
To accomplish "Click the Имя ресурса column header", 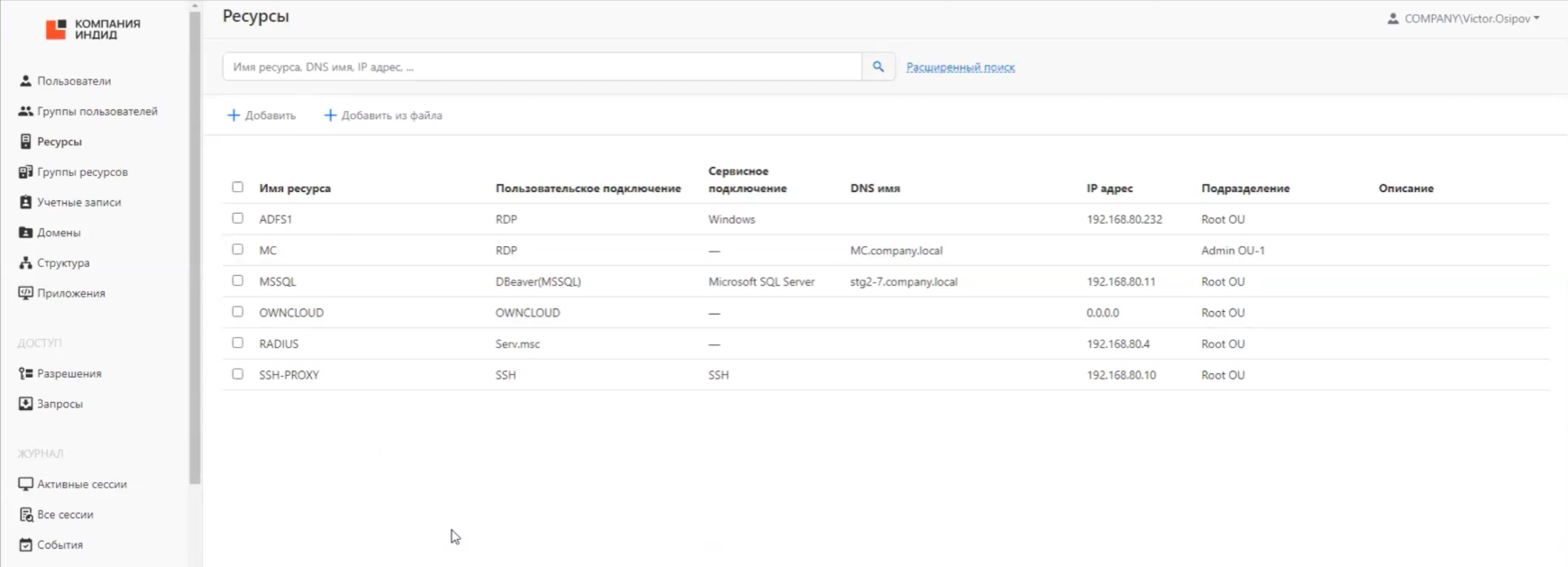I will (295, 188).
